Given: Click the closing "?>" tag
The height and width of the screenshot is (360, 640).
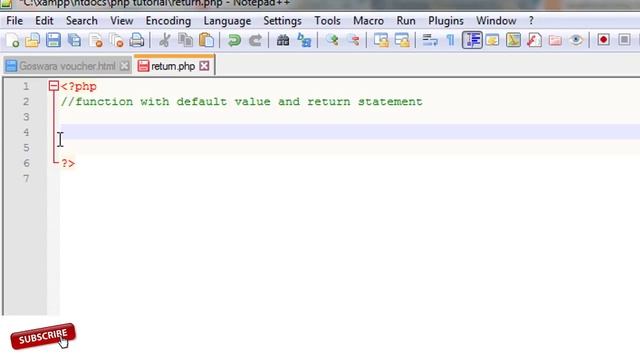Looking at the screenshot, I should [68, 164].
